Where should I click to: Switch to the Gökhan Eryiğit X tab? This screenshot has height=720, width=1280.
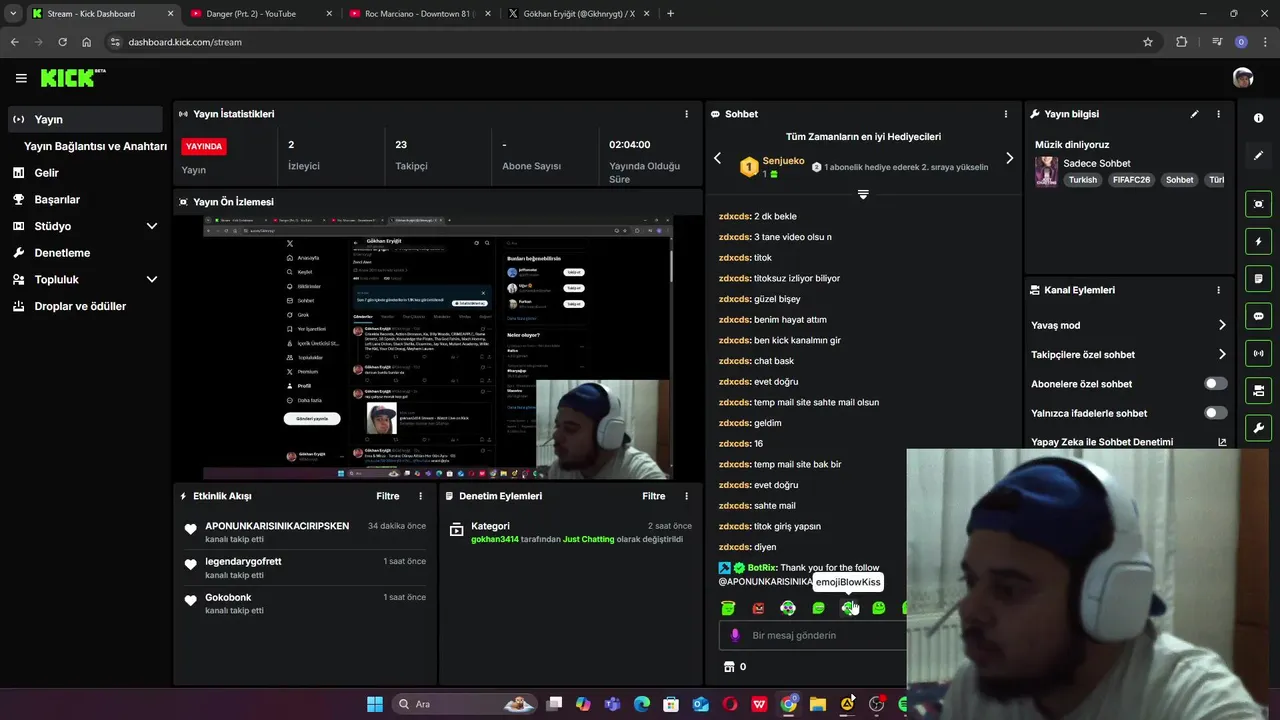click(577, 14)
